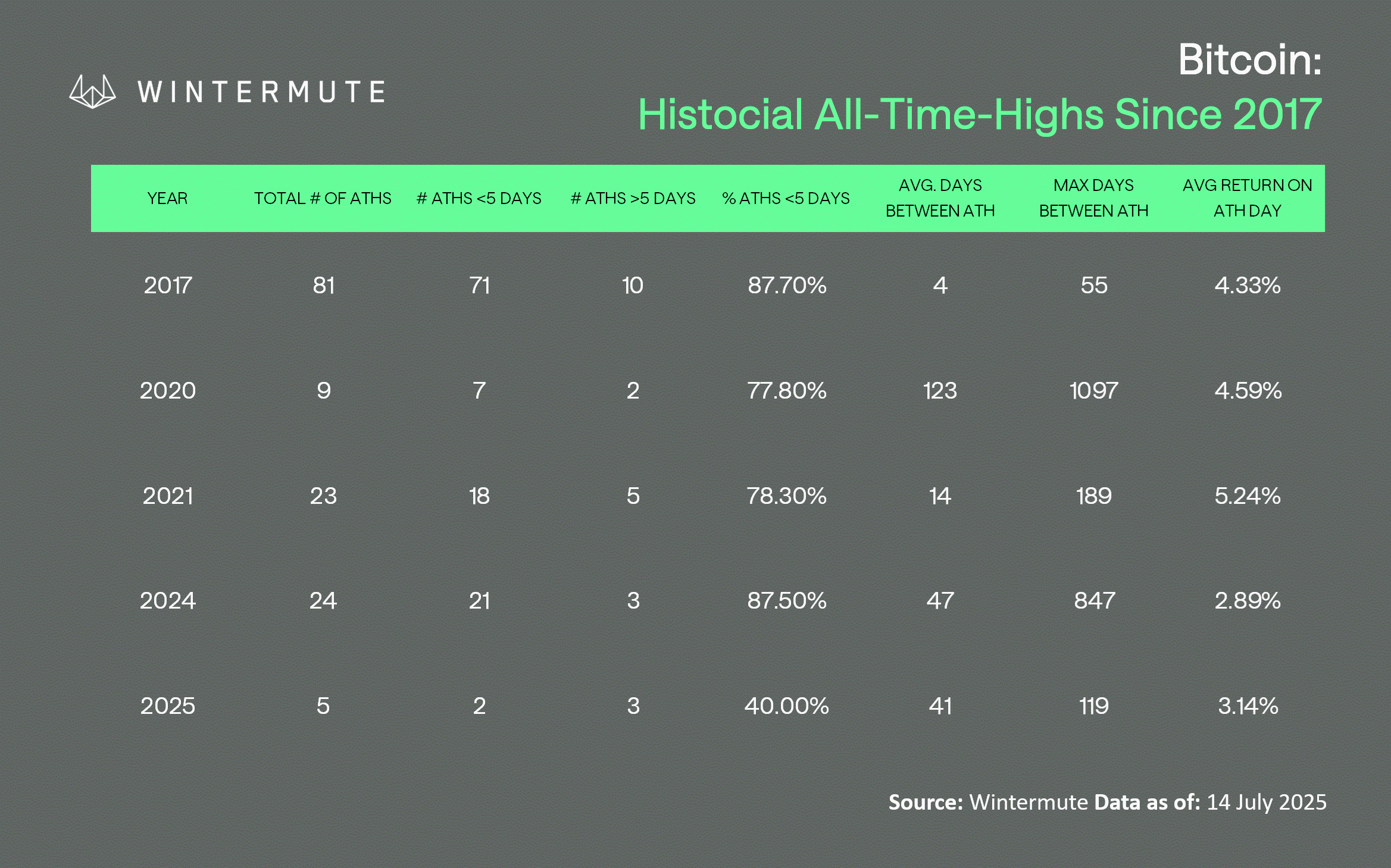Click the 21 value in the 2024 row

point(479,601)
